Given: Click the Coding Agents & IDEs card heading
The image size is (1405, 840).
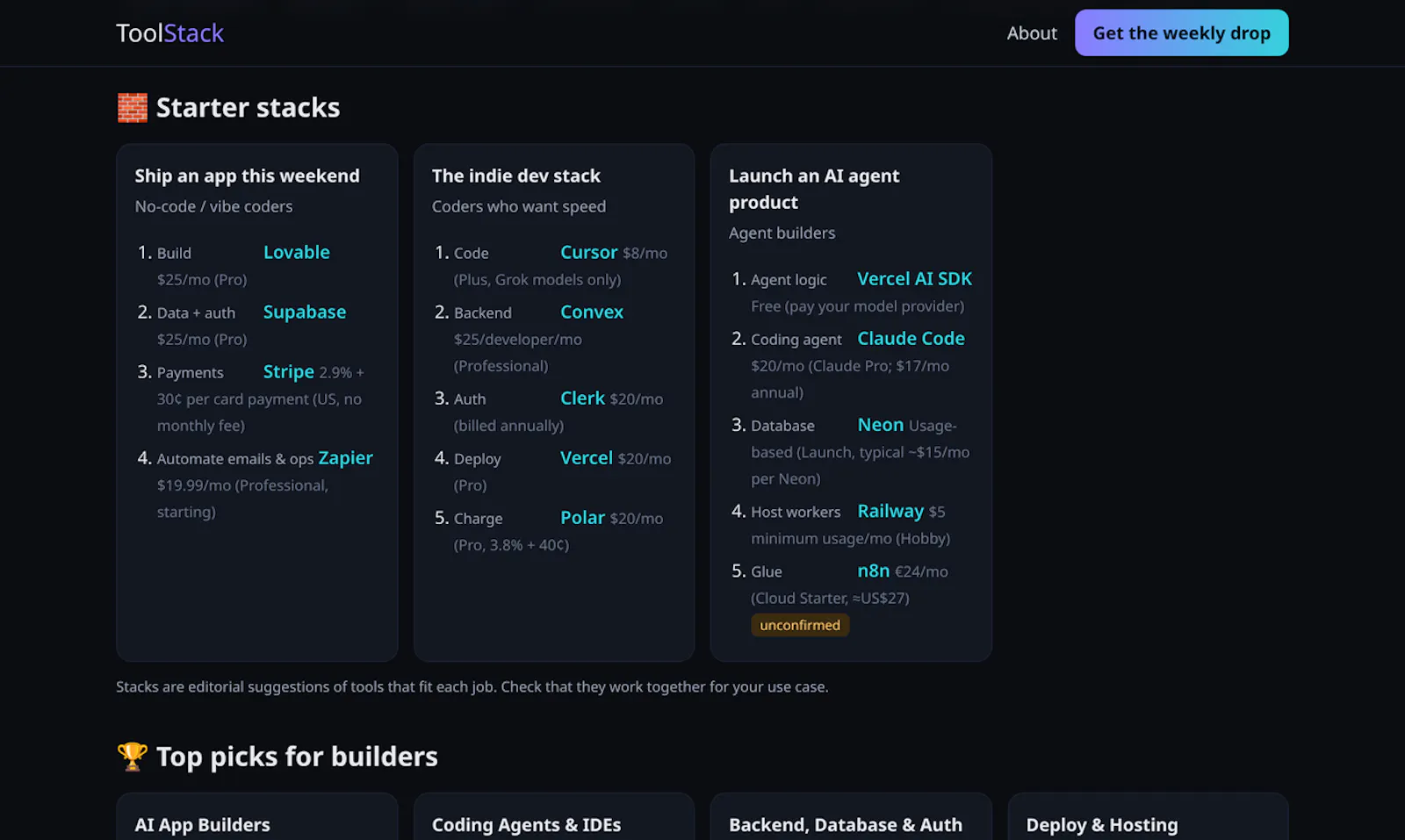Looking at the screenshot, I should (526, 824).
